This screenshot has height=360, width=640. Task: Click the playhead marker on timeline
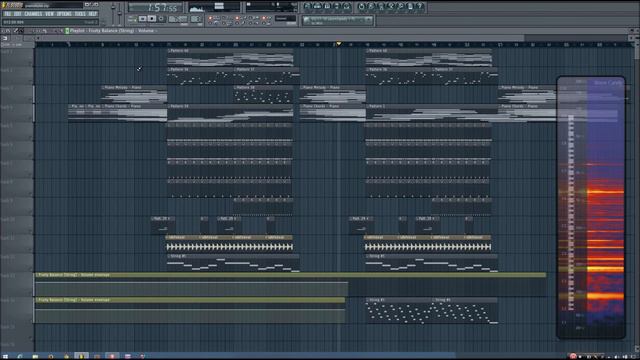(338, 44)
